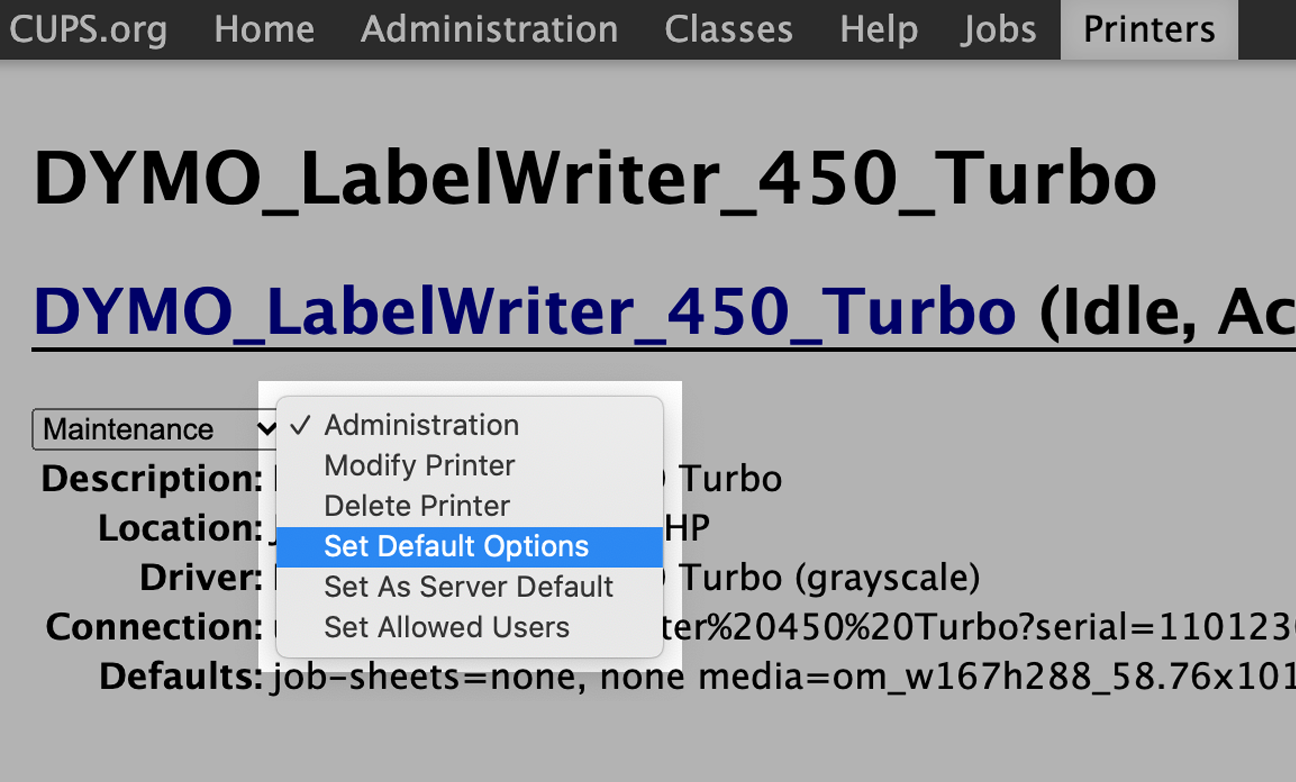This screenshot has width=1296, height=782.
Task: Expand the Maintenance dropdown
Action: click(x=155, y=429)
